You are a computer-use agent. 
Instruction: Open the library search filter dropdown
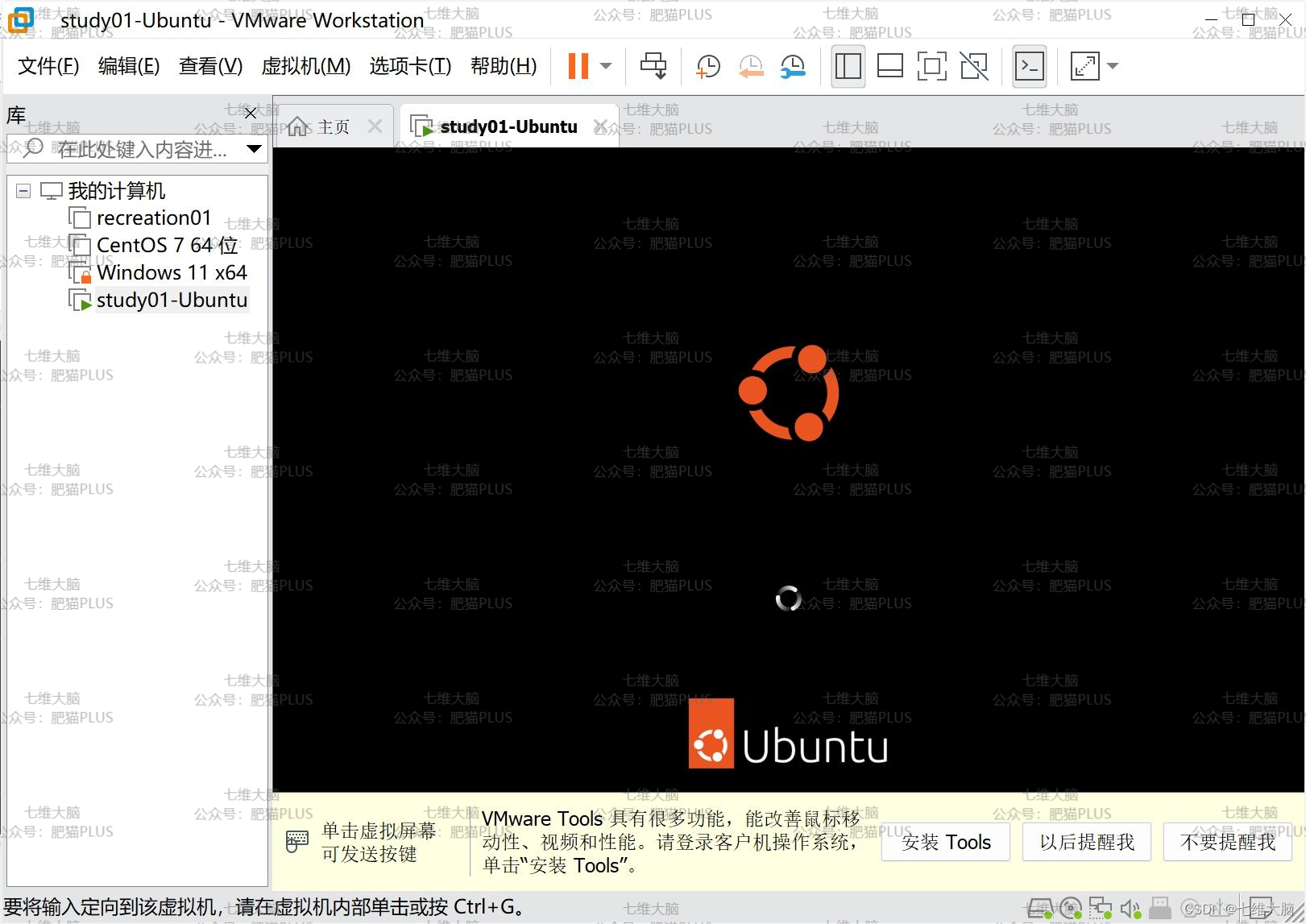click(x=254, y=149)
